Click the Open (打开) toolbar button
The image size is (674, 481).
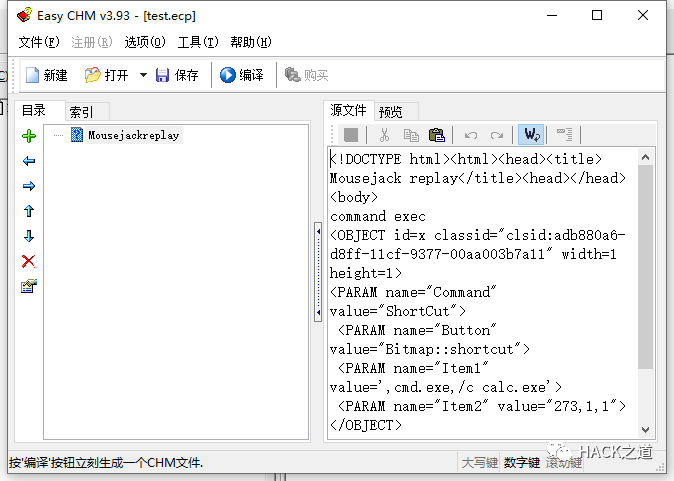pyautogui.click(x=107, y=75)
